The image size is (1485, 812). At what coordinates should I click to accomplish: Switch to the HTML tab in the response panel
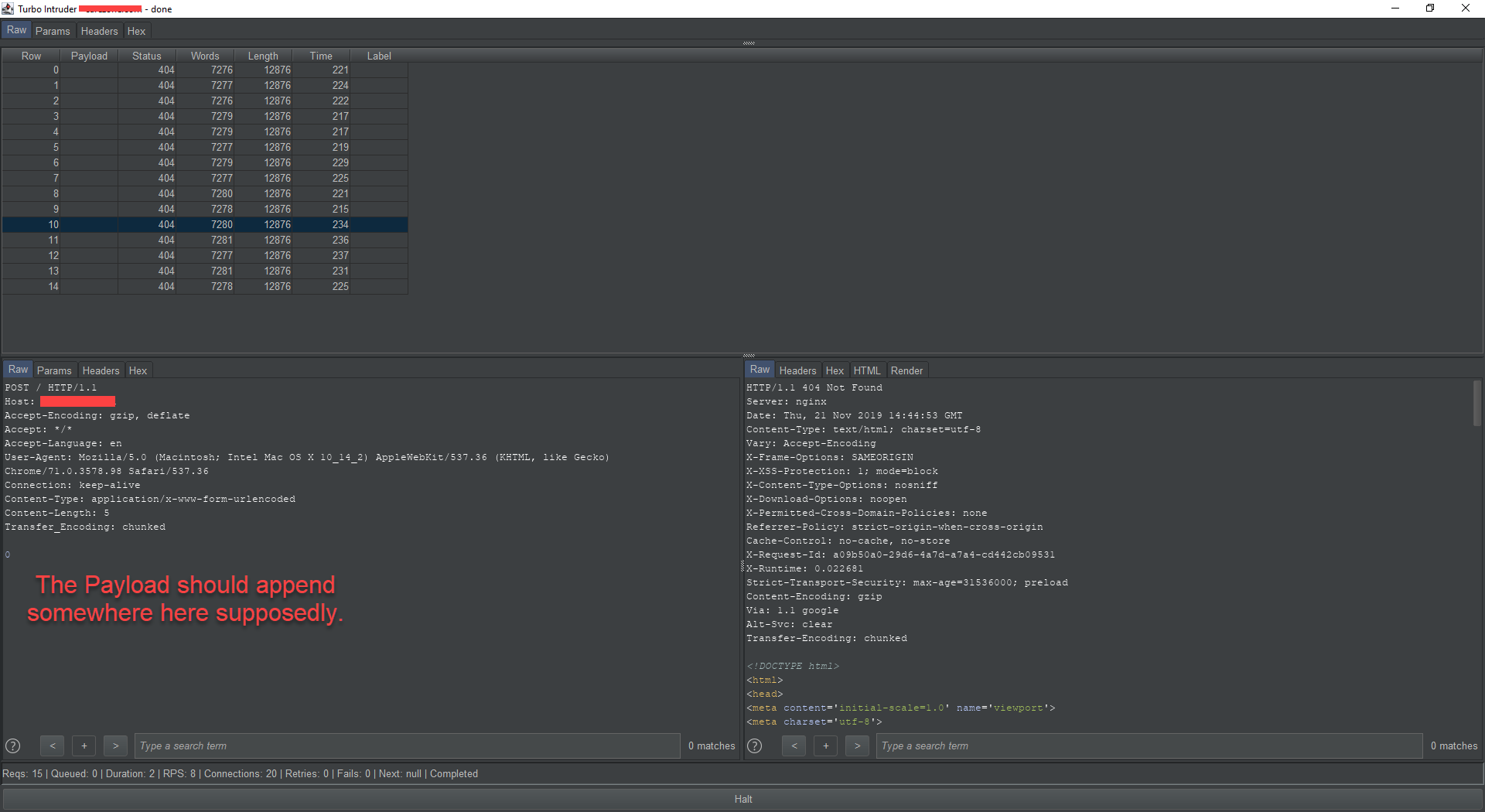coord(867,370)
